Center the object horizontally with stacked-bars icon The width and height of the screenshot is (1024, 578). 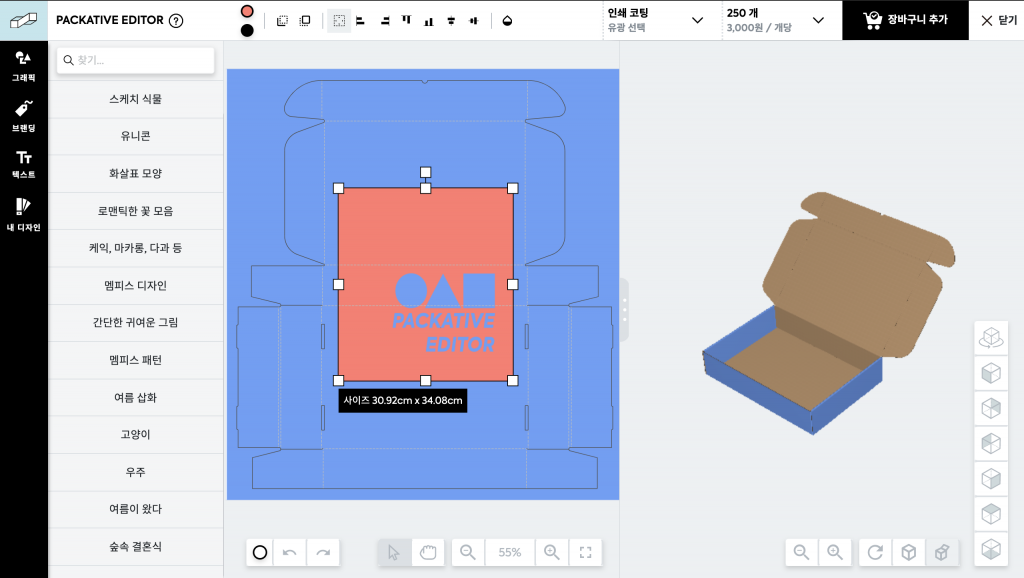click(451, 21)
